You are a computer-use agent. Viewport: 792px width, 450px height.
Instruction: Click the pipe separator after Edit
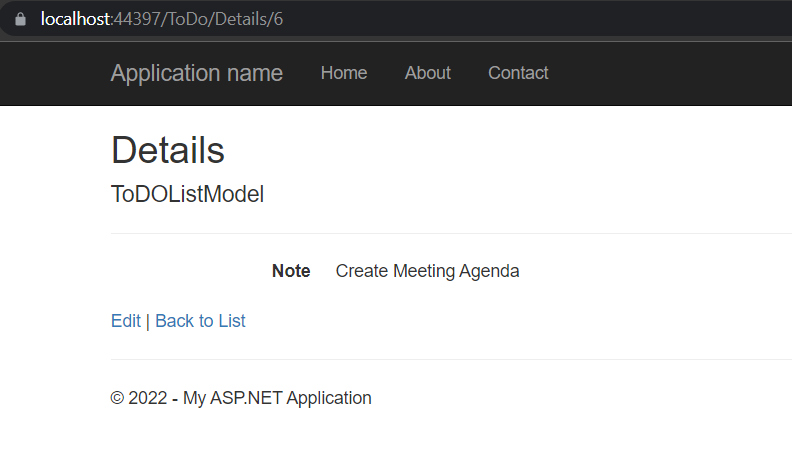(148, 321)
